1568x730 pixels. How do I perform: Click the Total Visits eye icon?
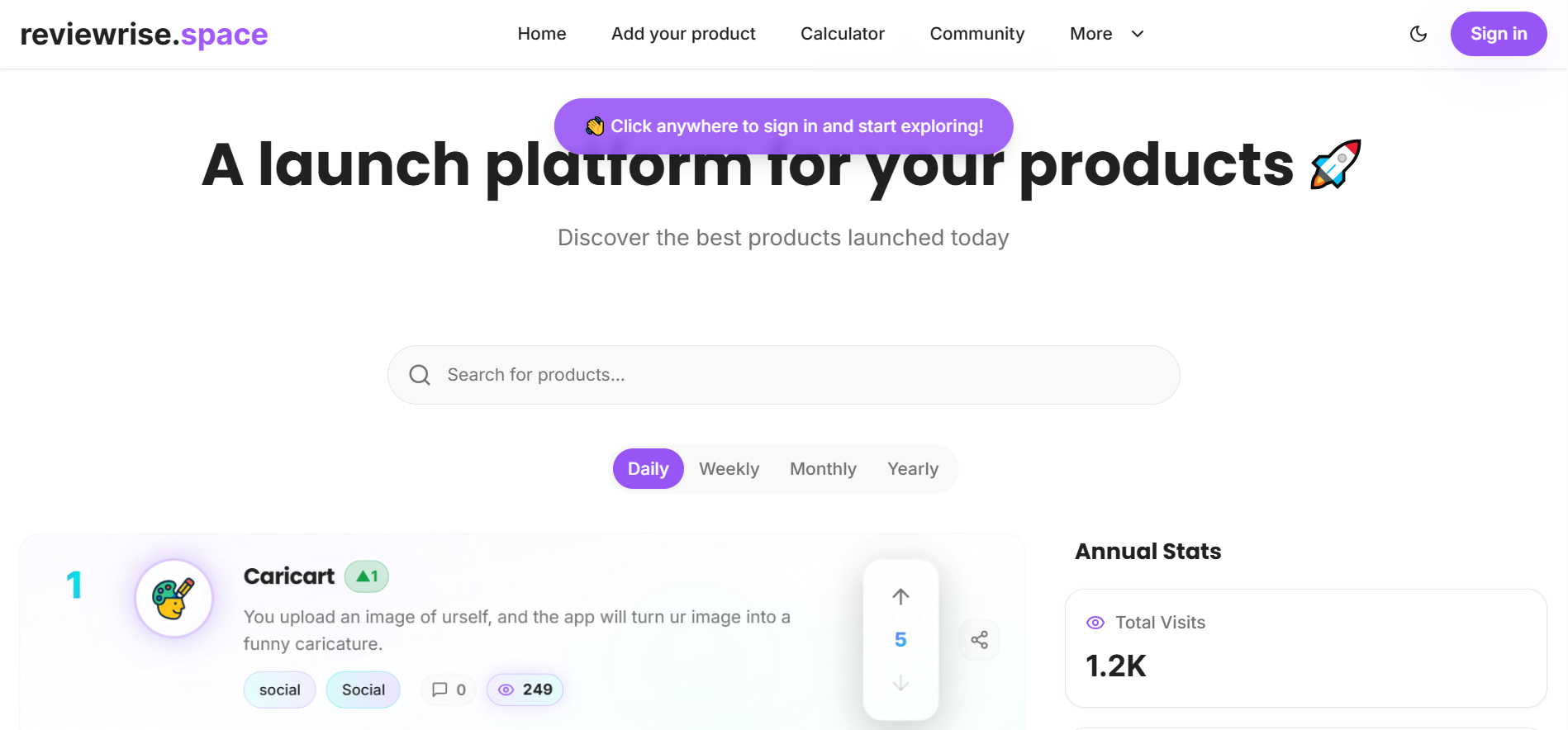point(1095,623)
